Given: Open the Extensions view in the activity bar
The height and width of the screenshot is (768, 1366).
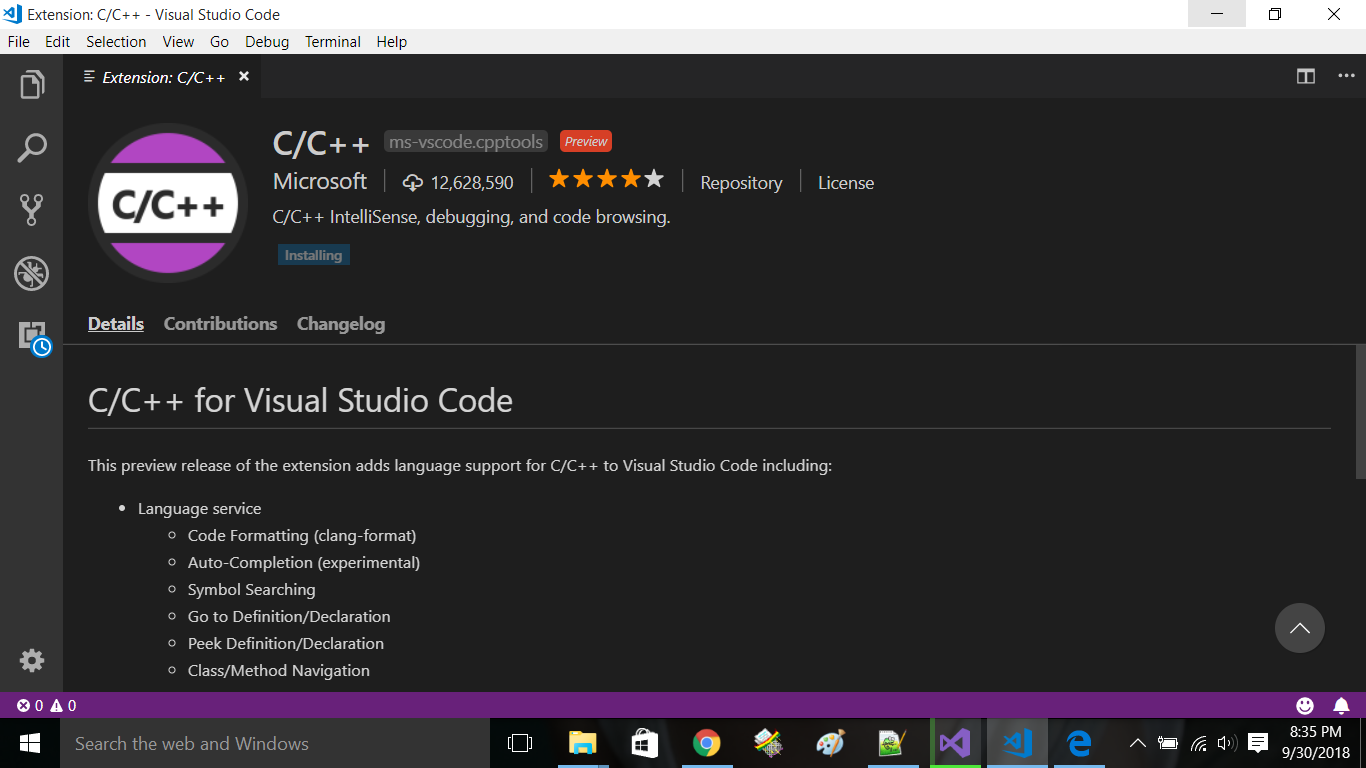Looking at the screenshot, I should tap(33, 336).
